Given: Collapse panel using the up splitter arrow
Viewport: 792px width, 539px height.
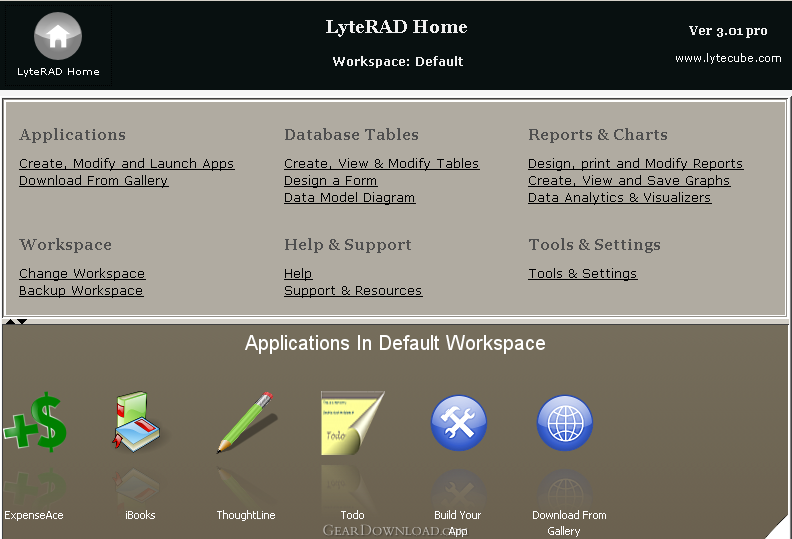Looking at the screenshot, I should coord(10,321).
